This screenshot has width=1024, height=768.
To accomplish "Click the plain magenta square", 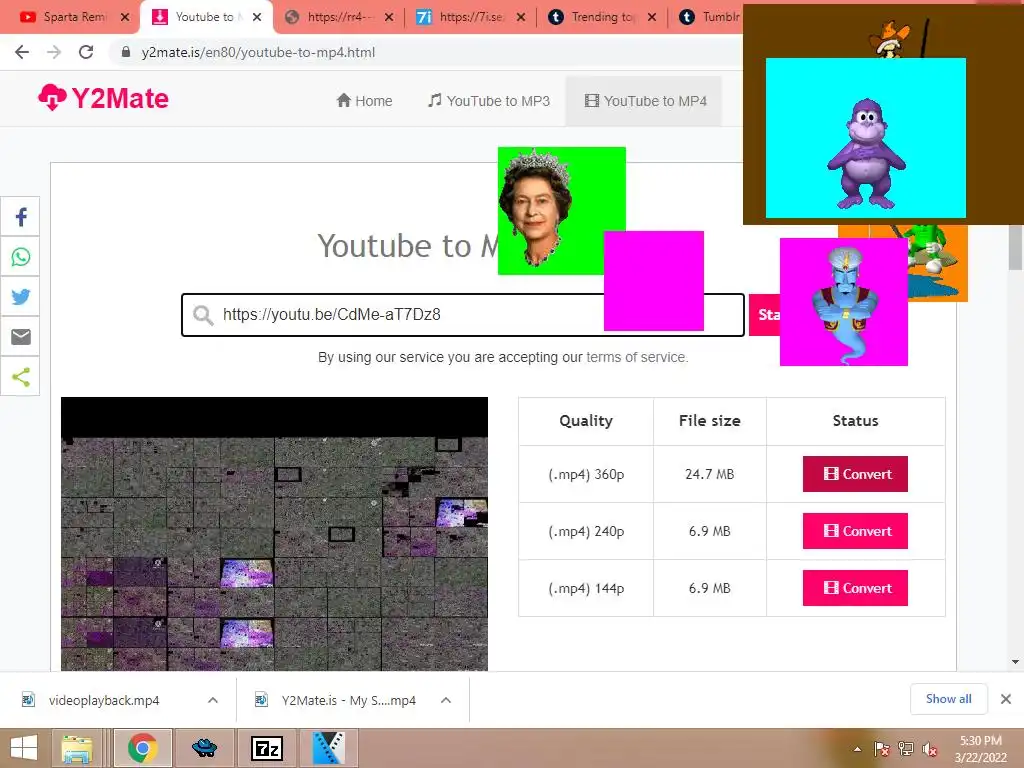I will (x=654, y=281).
